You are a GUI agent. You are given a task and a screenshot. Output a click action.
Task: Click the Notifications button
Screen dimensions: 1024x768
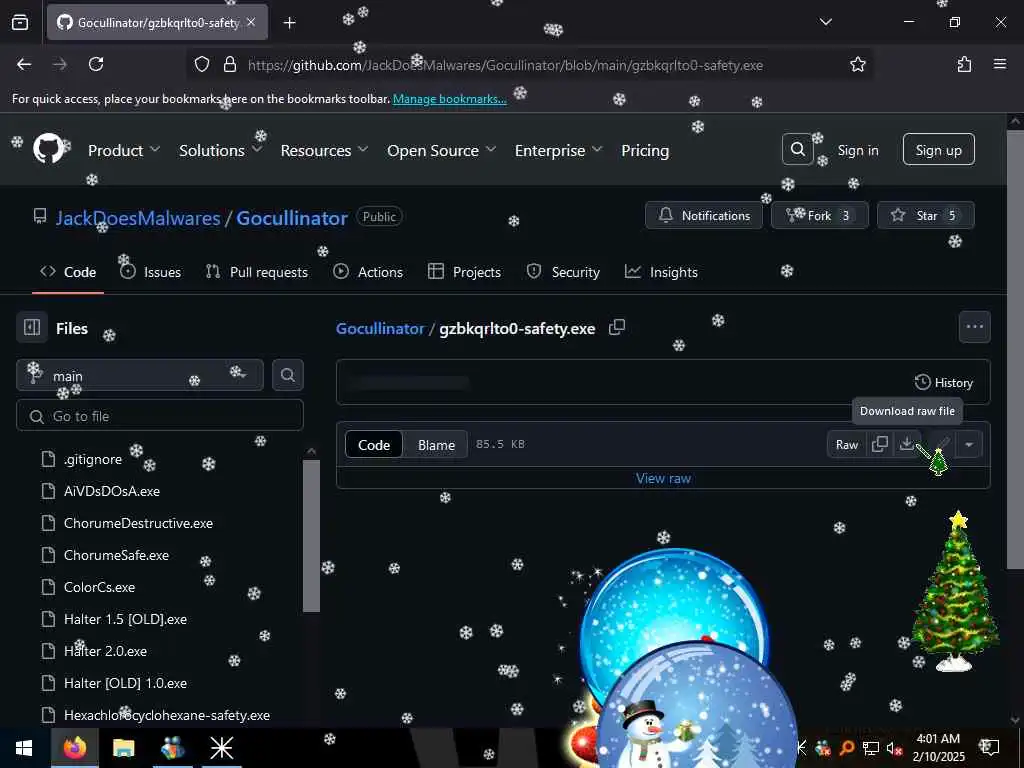[x=703, y=215]
